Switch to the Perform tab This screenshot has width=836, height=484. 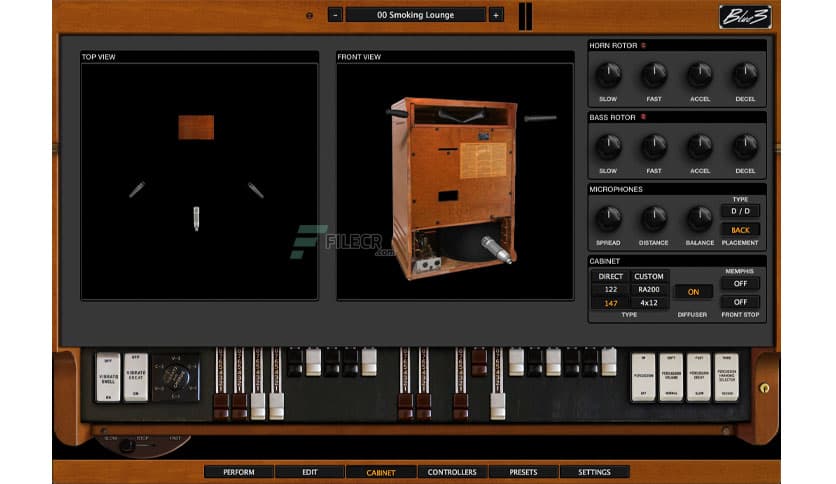point(238,472)
